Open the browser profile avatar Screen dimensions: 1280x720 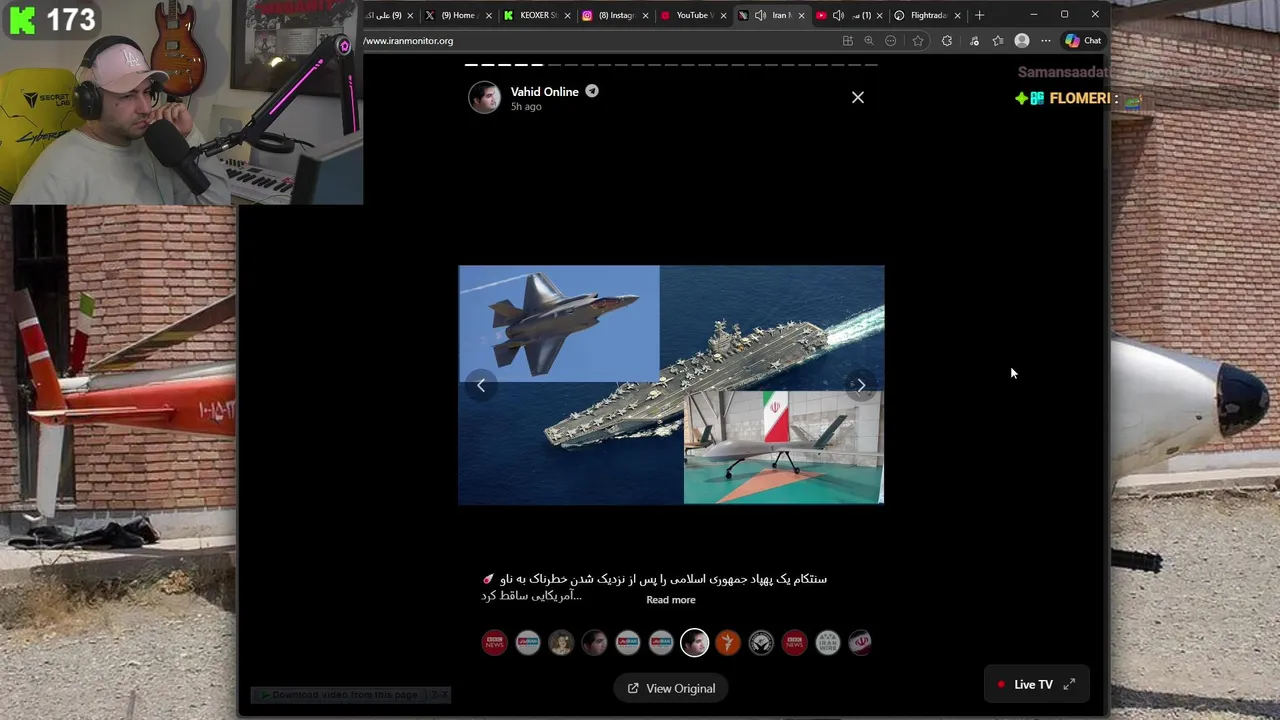pos(1021,41)
